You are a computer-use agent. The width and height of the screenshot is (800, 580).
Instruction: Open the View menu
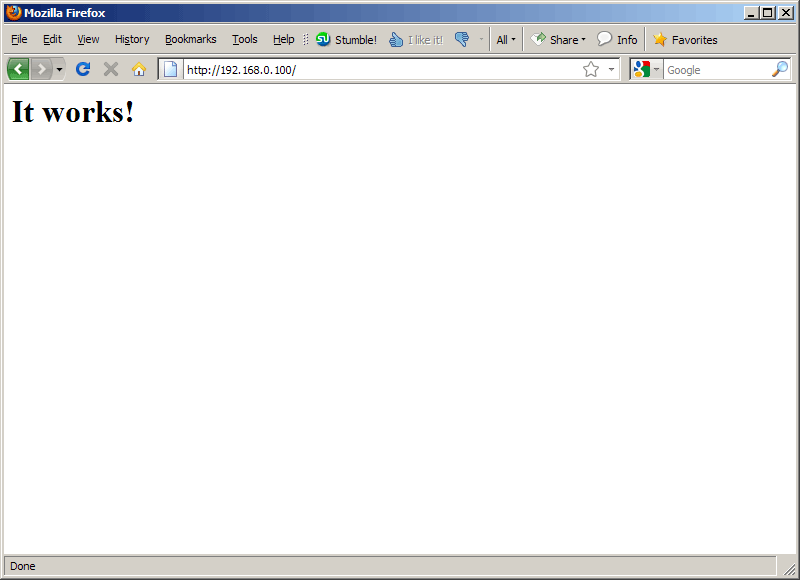pos(88,39)
